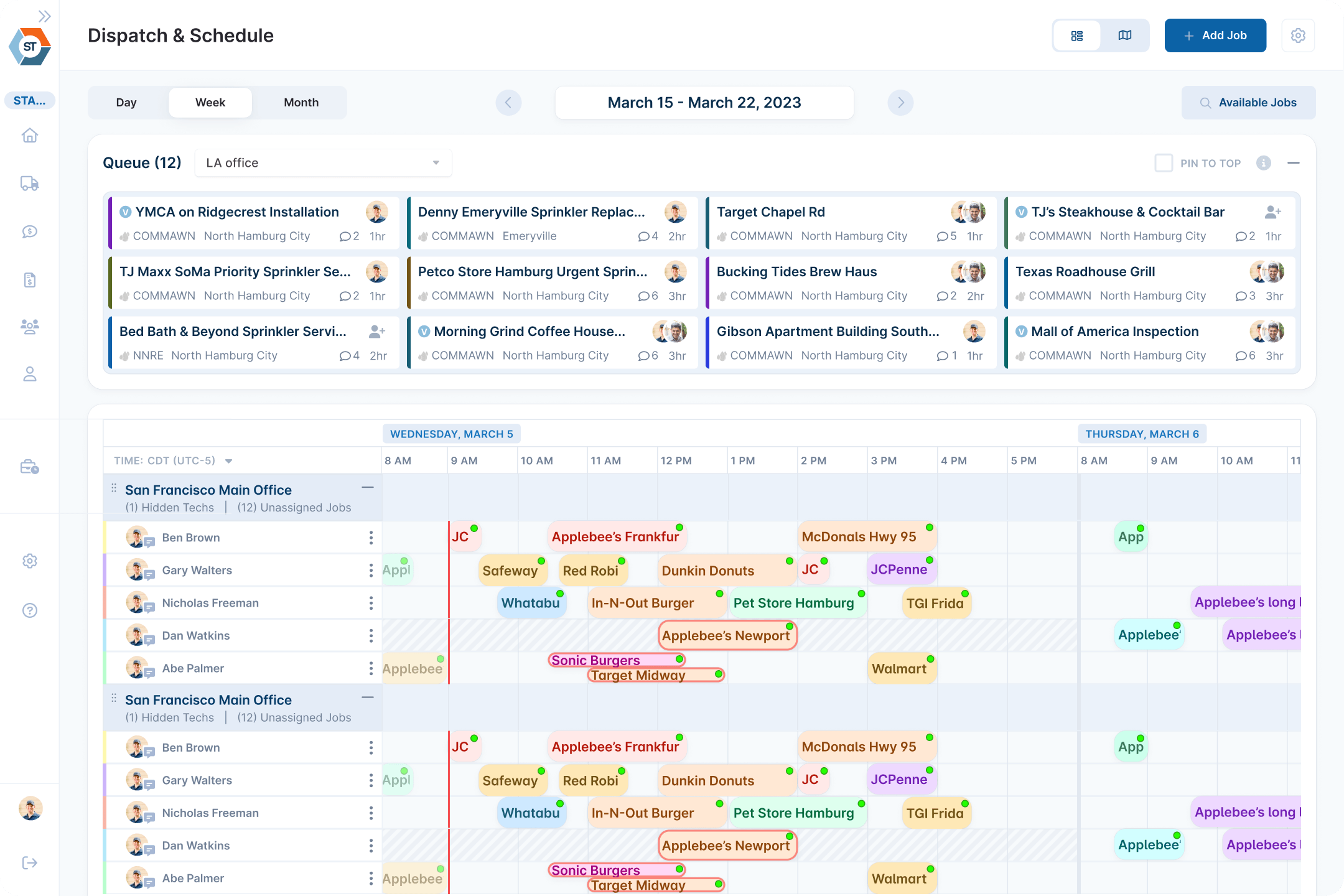
Task: Open YMCA on Ridgecrest Installation card
Action: pos(254,223)
